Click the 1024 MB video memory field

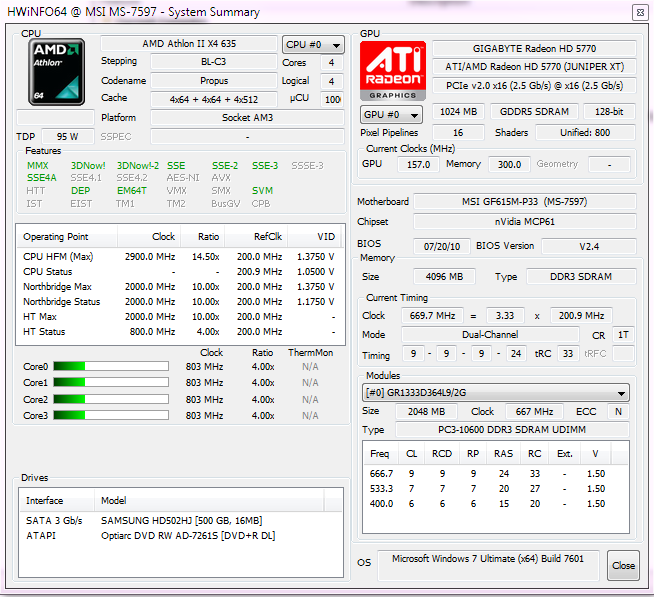[x=458, y=111]
